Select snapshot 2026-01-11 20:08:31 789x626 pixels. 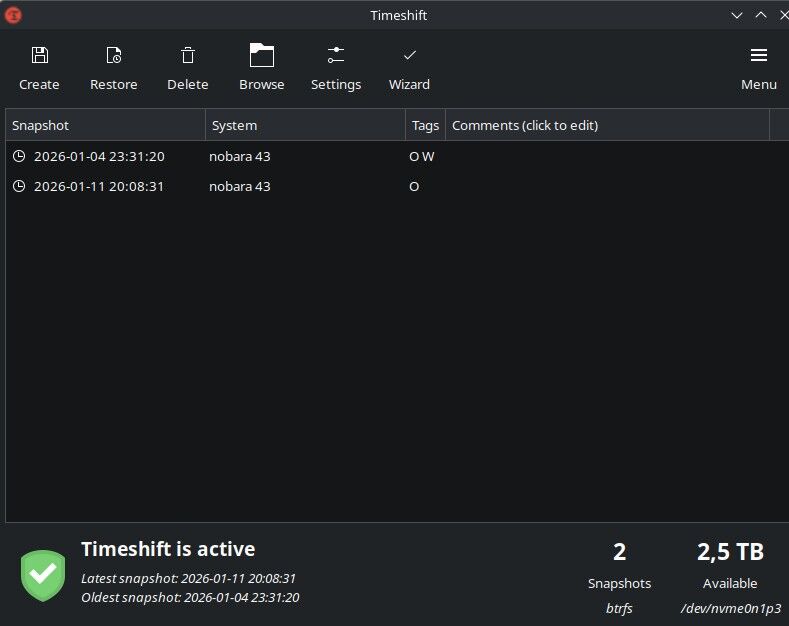pyautogui.click(x=99, y=186)
